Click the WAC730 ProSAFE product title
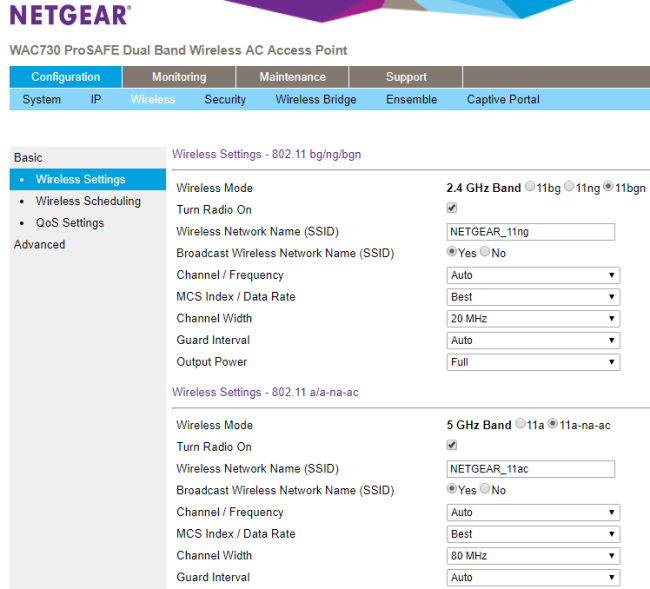650x589 pixels. [178, 50]
